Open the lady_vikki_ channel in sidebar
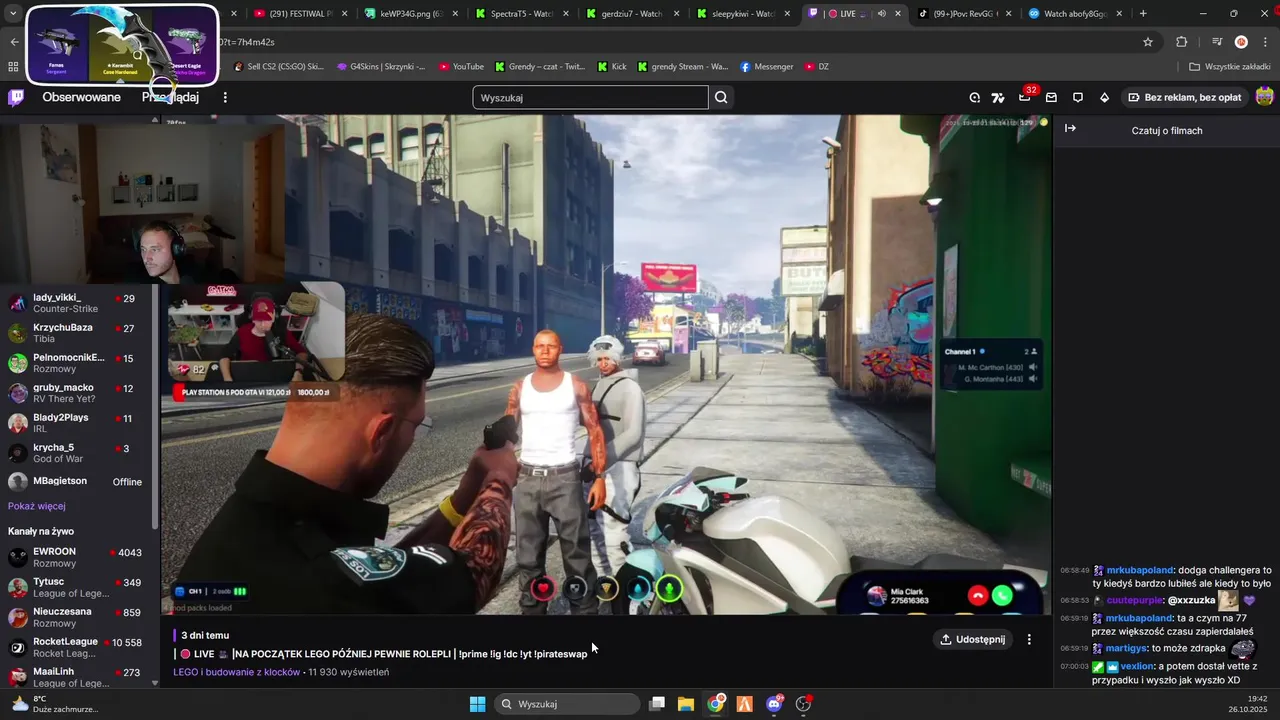Image resolution: width=1280 pixels, height=720 pixels. pos(76,303)
